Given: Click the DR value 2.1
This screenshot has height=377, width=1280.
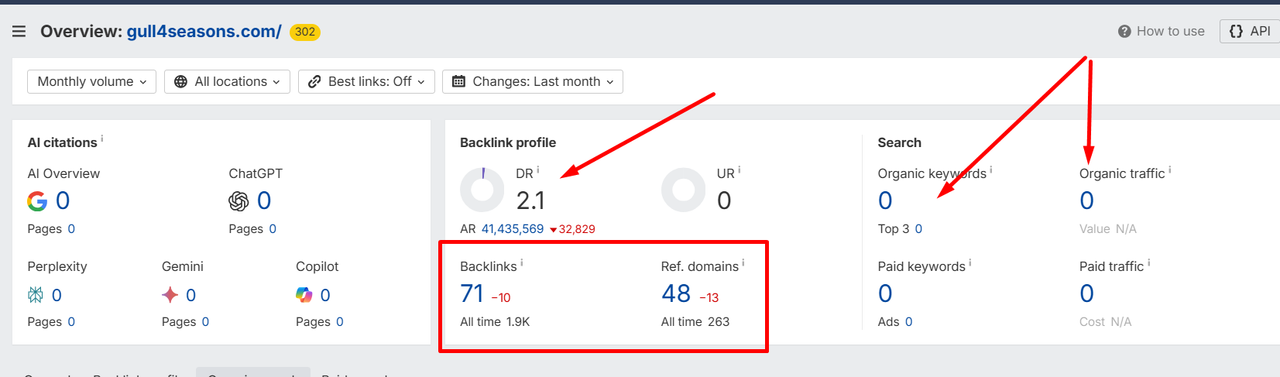Looking at the screenshot, I should click(x=530, y=201).
